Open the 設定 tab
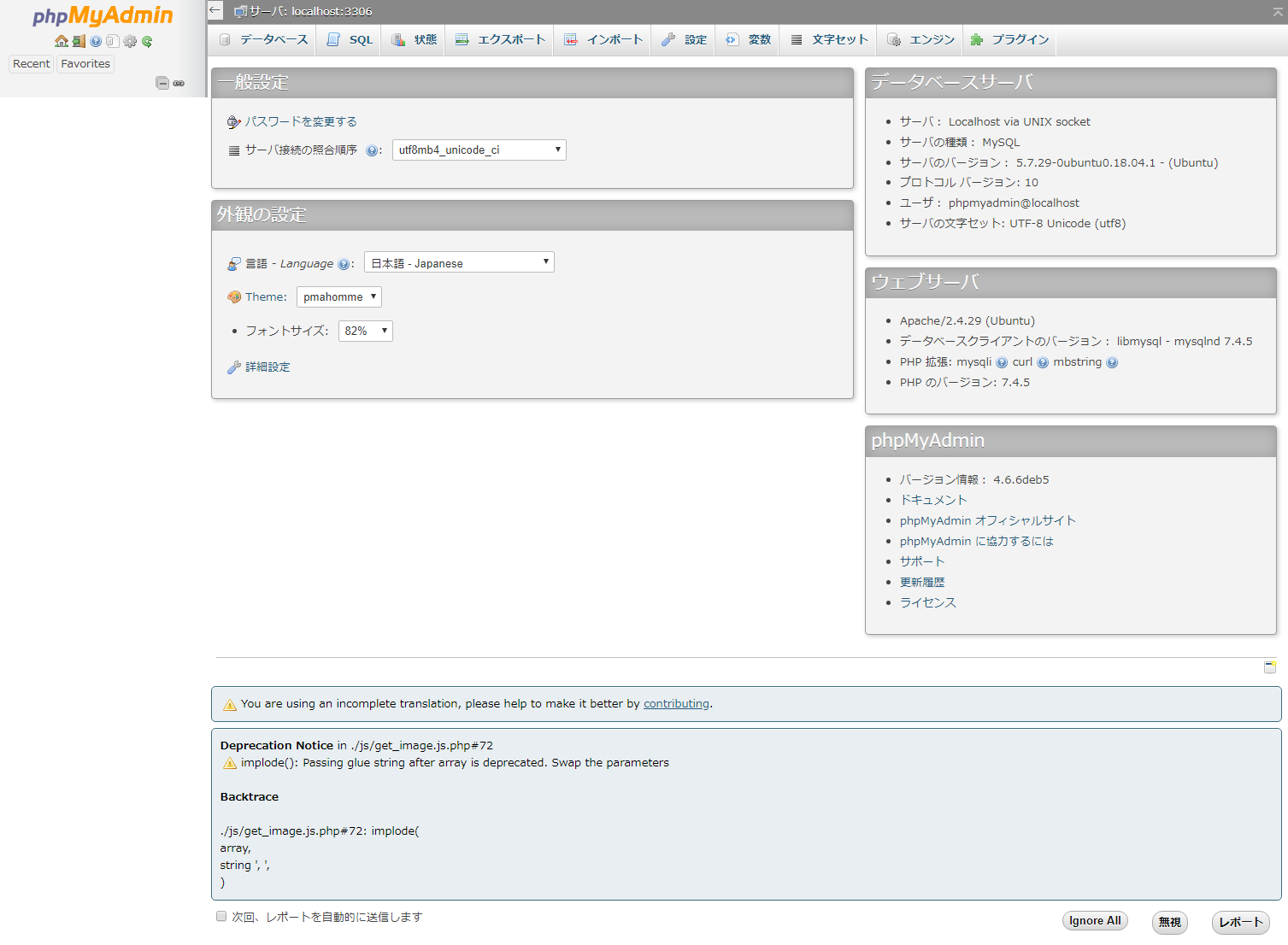The width and height of the screenshot is (1288, 945). (x=684, y=40)
